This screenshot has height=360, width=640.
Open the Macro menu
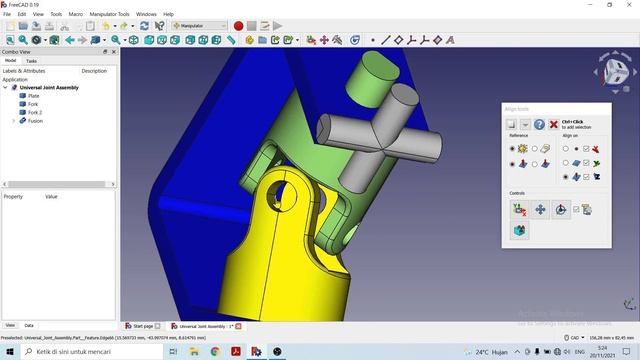[76, 14]
